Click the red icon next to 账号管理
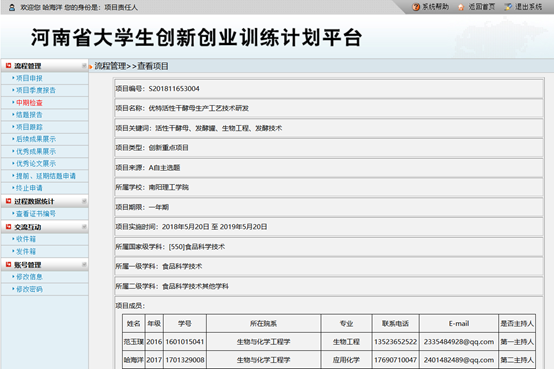 tap(8, 264)
